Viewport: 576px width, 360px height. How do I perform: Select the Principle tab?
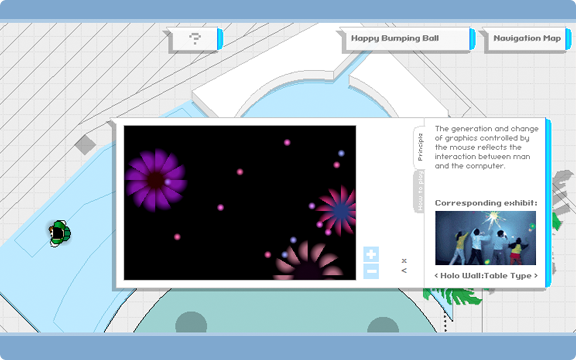pyautogui.click(x=420, y=147)
